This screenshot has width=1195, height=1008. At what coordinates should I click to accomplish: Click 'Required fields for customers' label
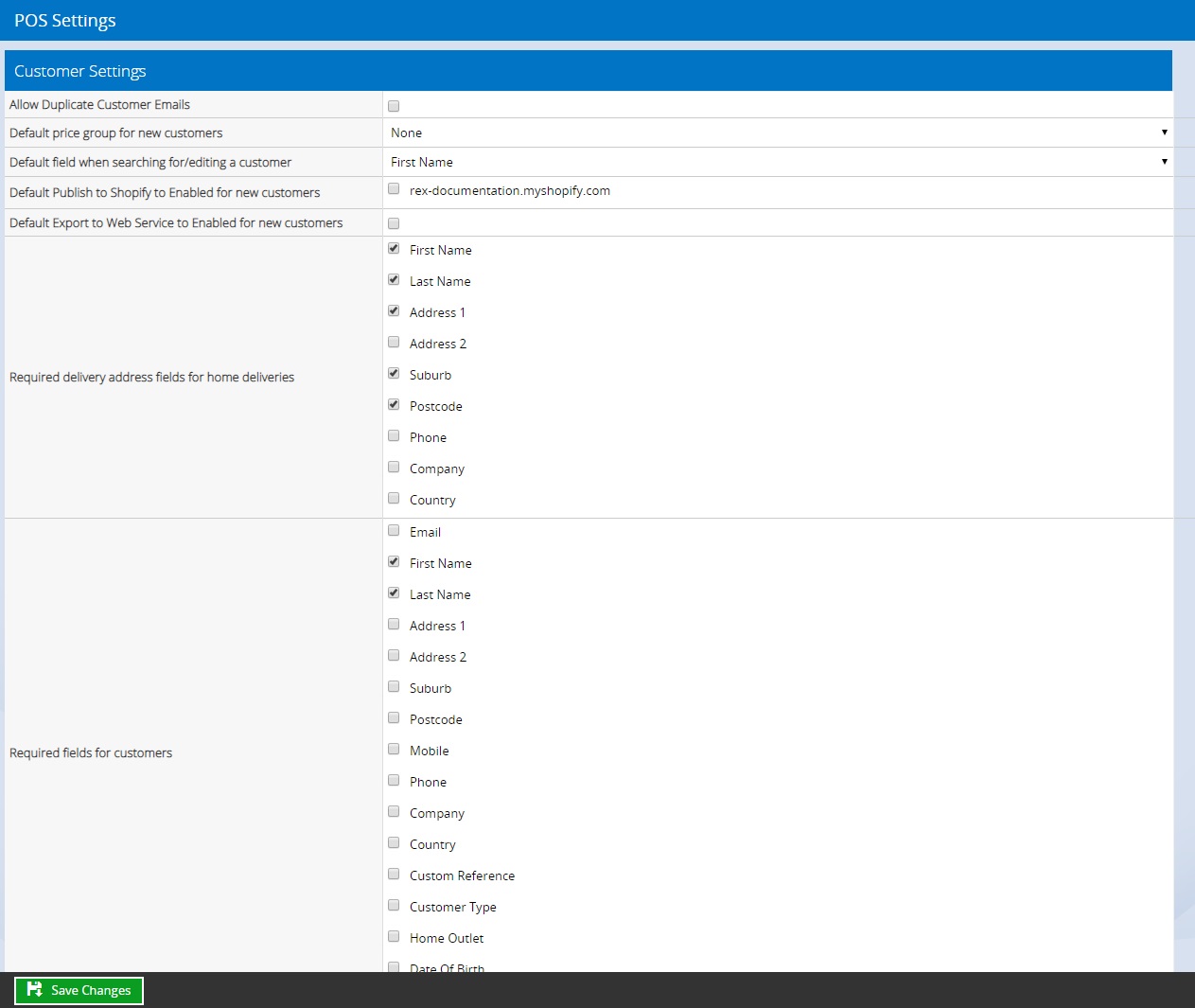point(91,752)
